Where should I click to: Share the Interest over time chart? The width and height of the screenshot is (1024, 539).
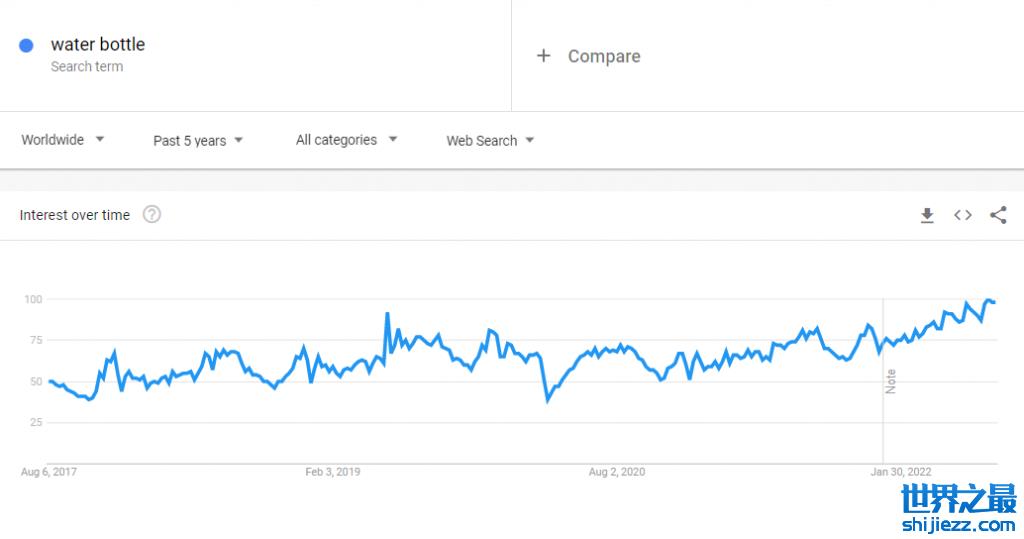998,215
